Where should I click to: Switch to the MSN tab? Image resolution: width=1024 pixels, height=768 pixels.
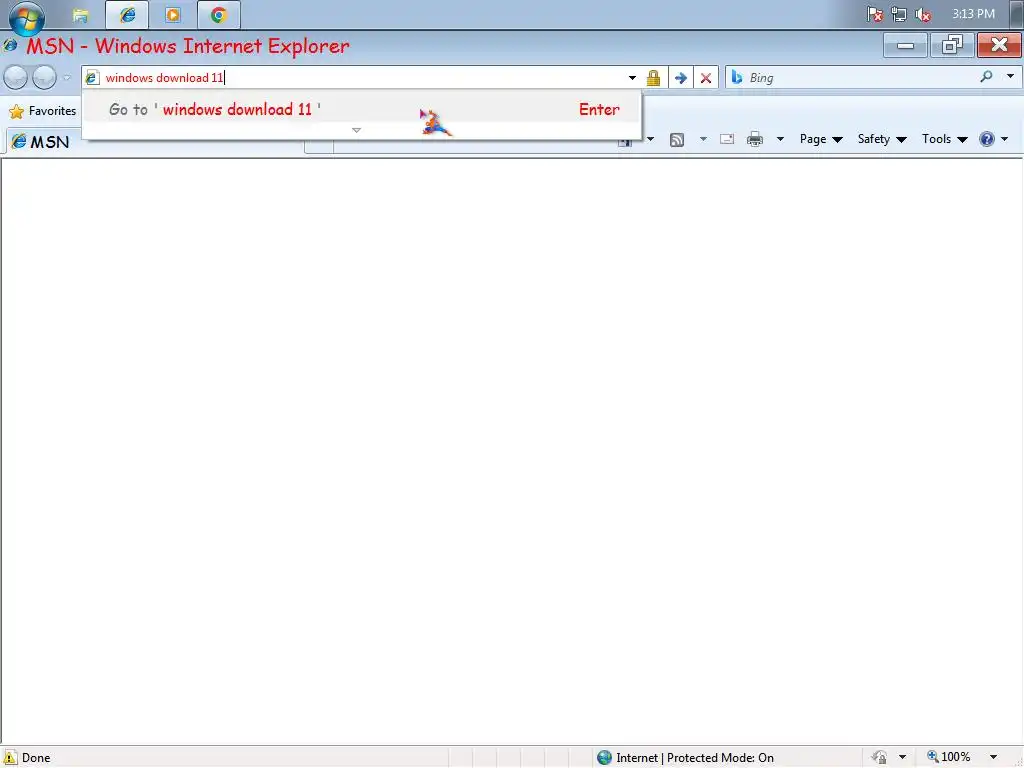coord(40,142)
